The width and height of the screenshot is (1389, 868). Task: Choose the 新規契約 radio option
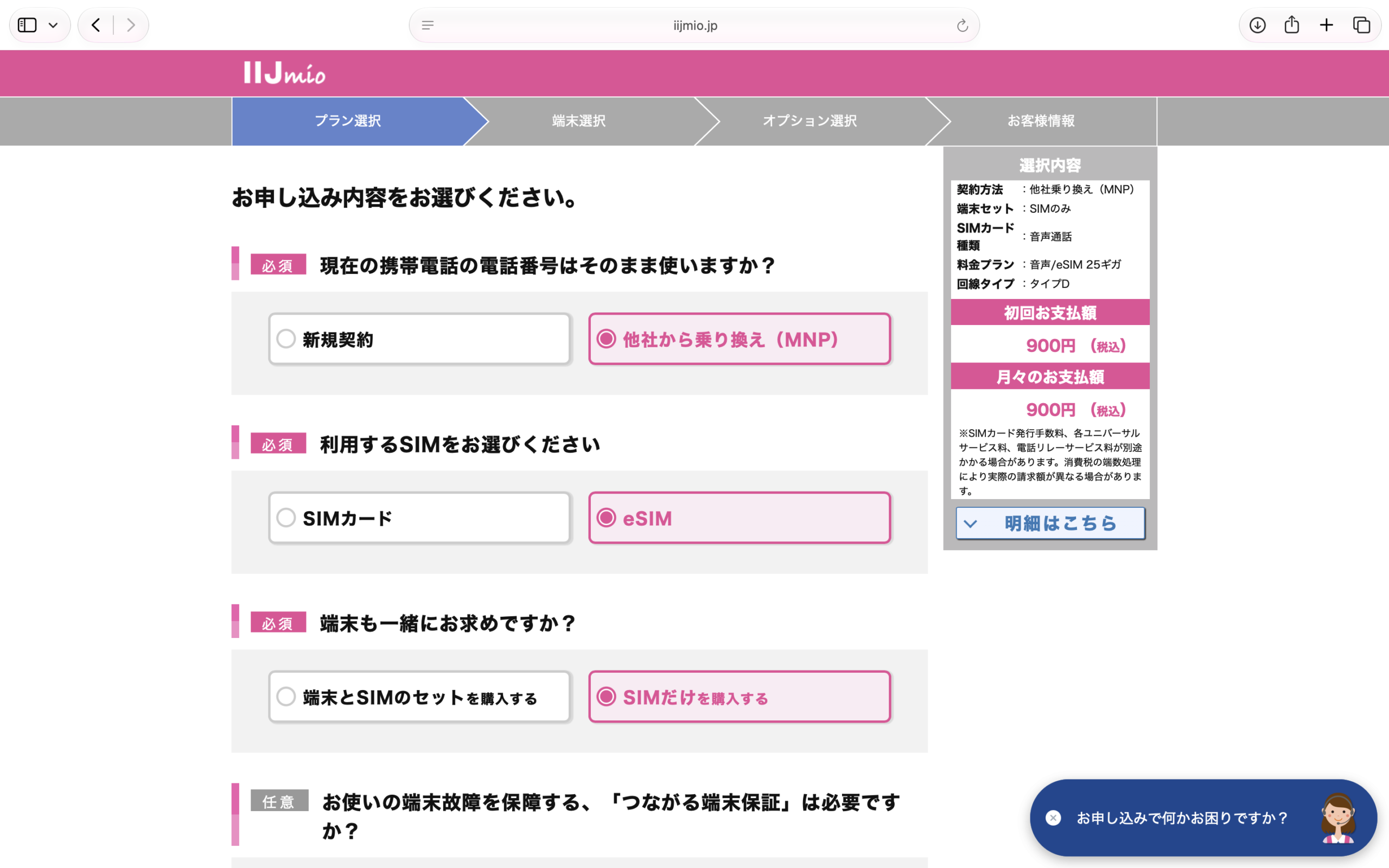click(419, 339)
